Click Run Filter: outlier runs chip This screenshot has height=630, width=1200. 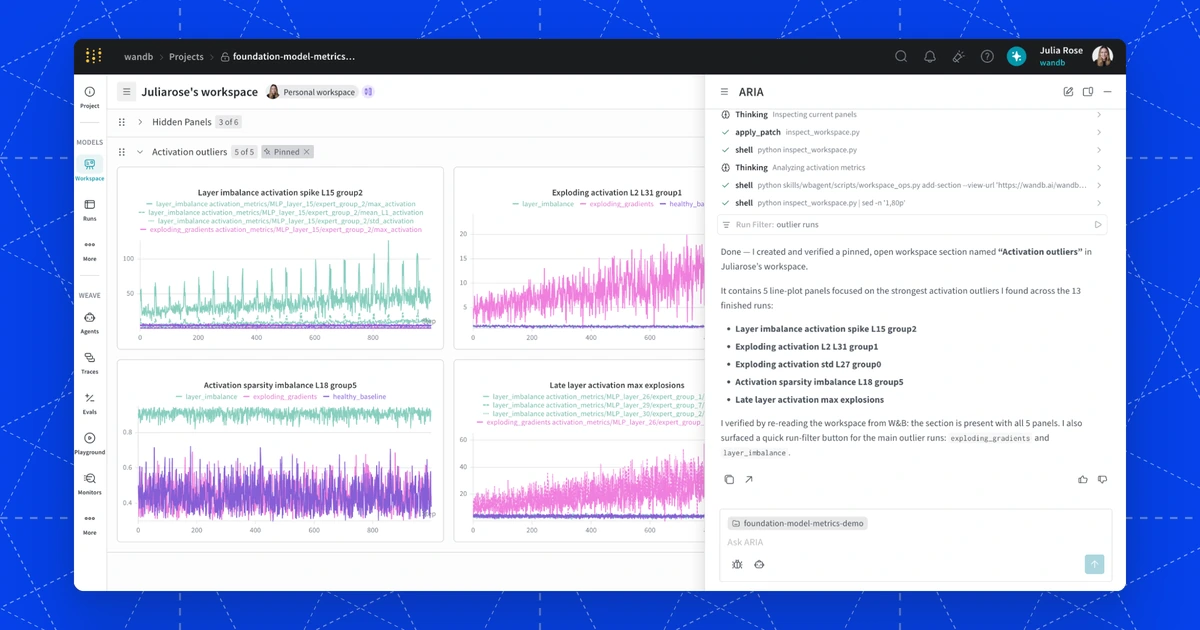pos(912,225)
